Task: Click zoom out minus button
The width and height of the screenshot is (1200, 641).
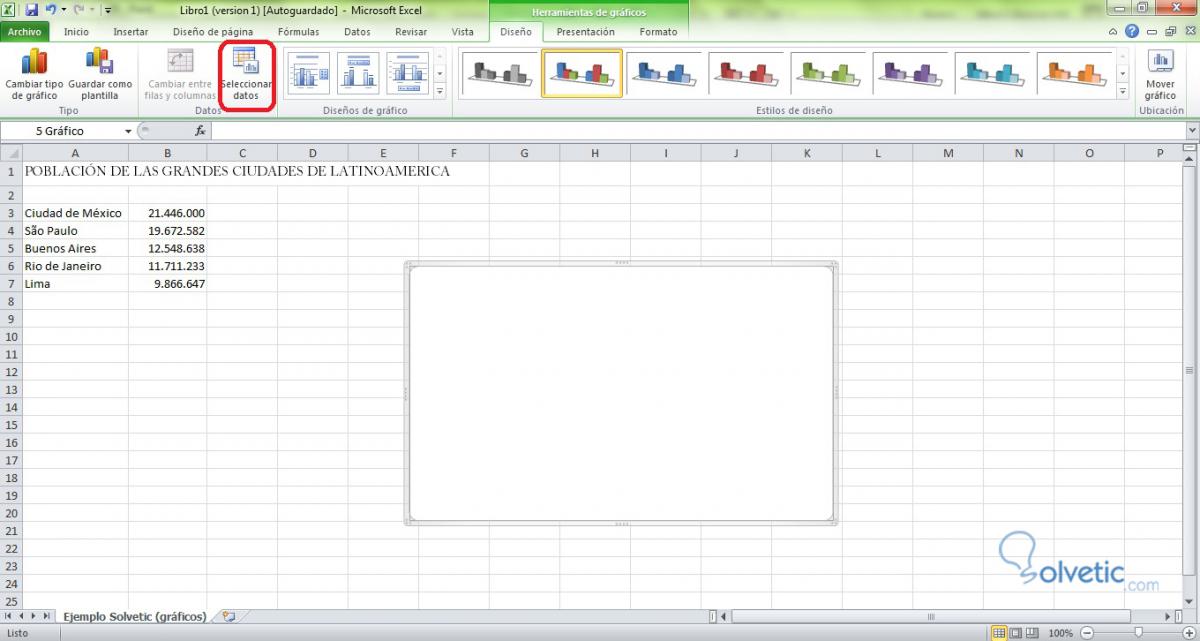Action: coord(1087,633)
